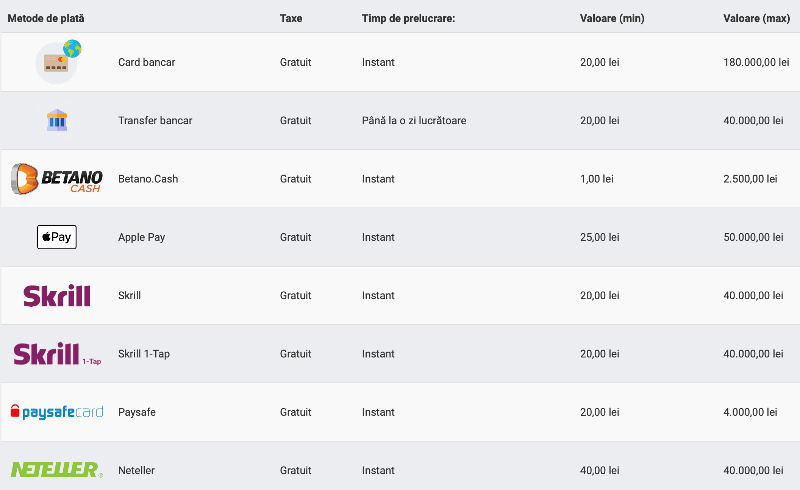The height and width of the screenshot is (490, 800).
Task: Click the paysafecard logo
Action: pyautogui.click(x=57, y=412)
